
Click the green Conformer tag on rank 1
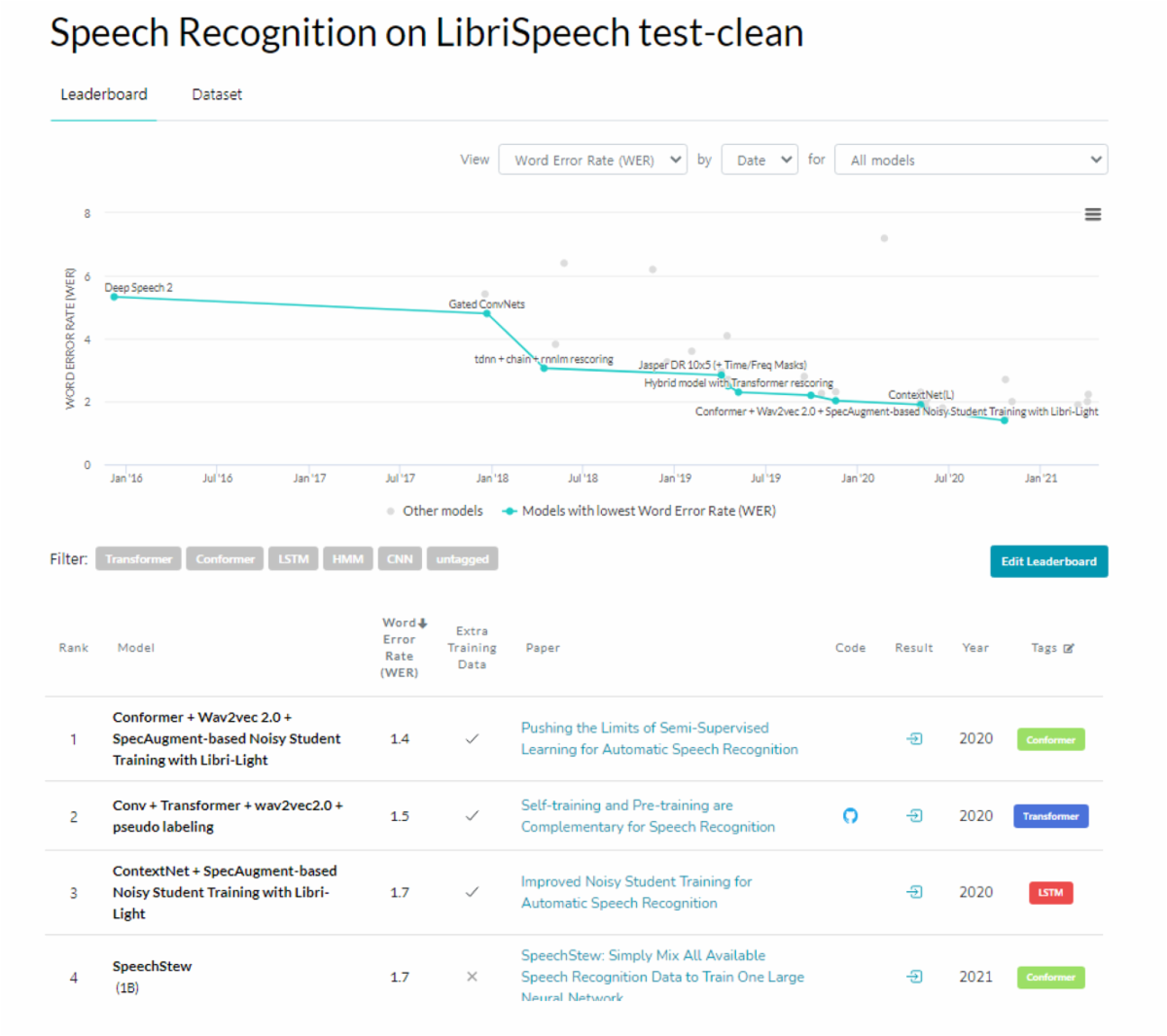point(1050,739)
